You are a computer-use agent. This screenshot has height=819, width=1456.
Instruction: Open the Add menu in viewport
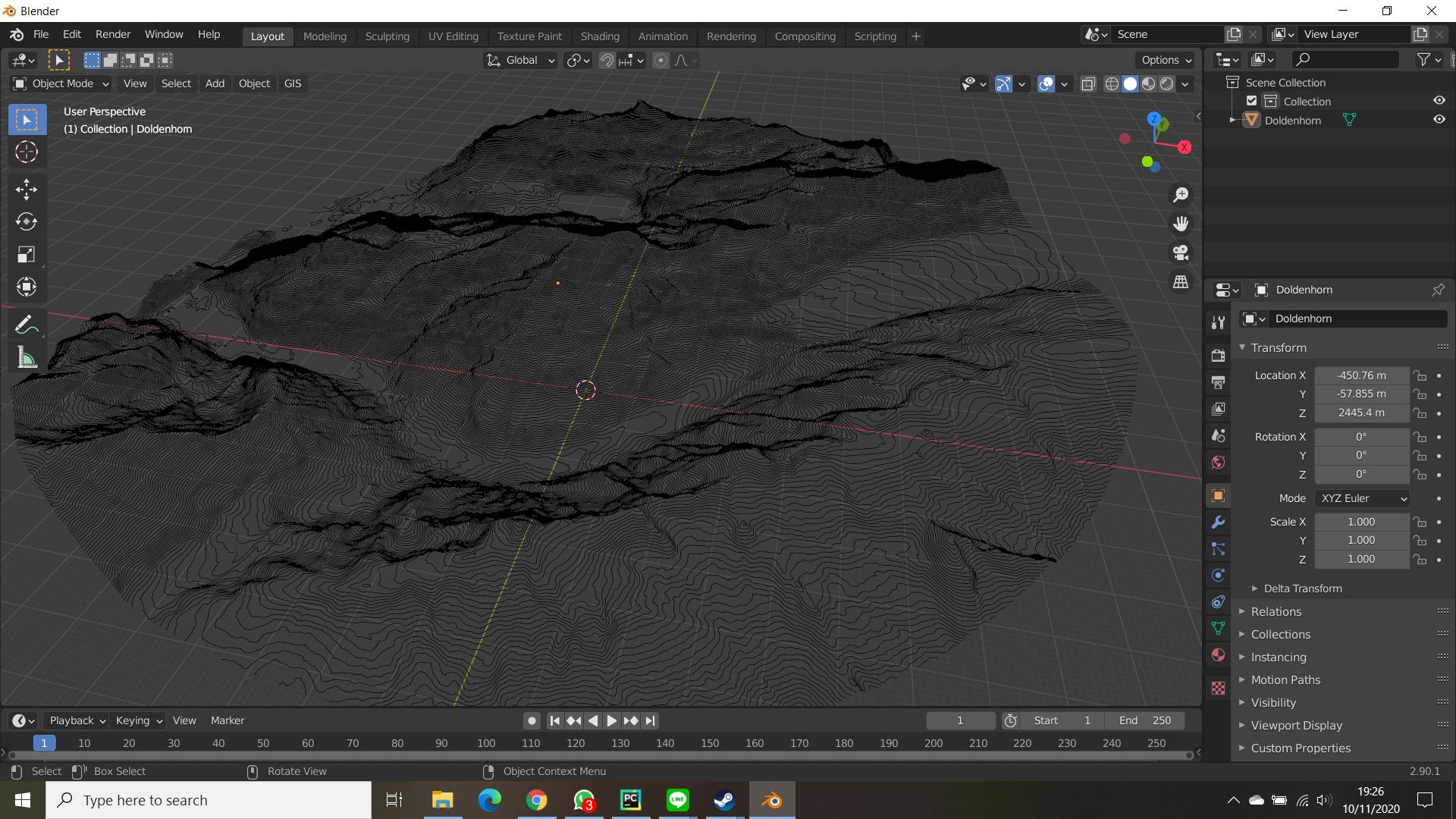(215, 83)
